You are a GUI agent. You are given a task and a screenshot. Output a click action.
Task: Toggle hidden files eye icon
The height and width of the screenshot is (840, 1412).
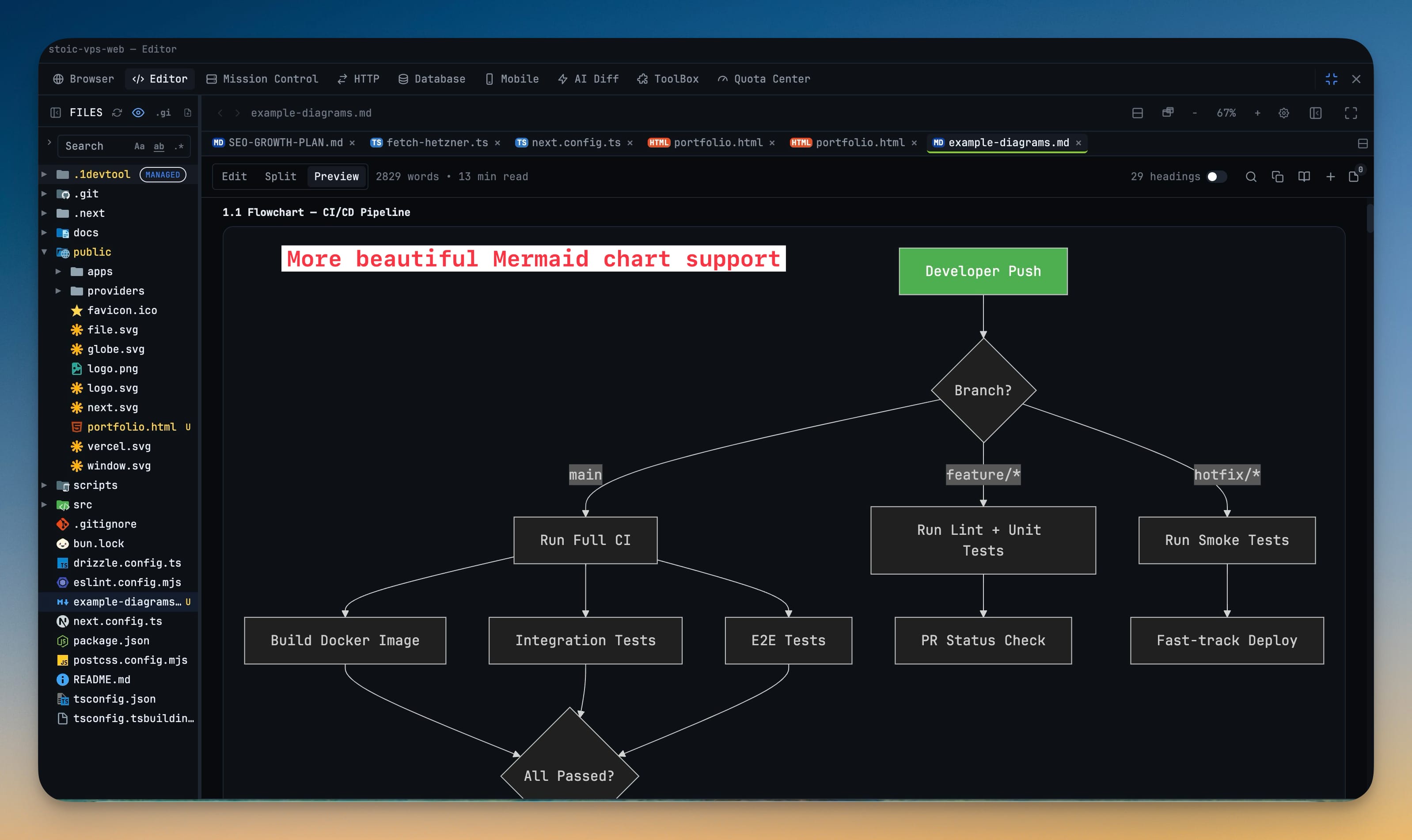(x=138, y=113)
